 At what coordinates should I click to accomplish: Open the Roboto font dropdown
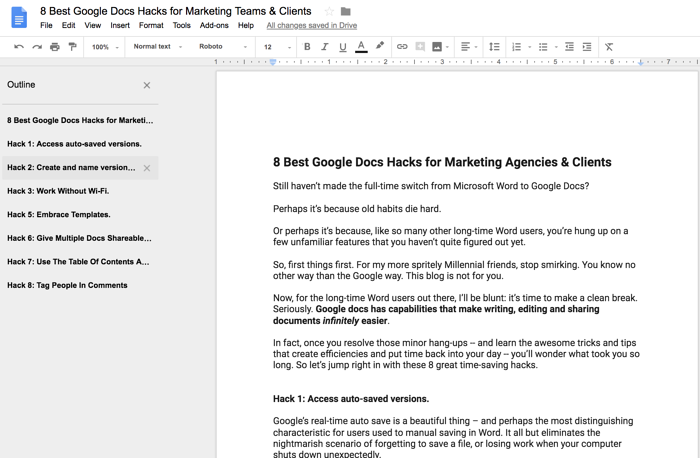click(223, 46)
